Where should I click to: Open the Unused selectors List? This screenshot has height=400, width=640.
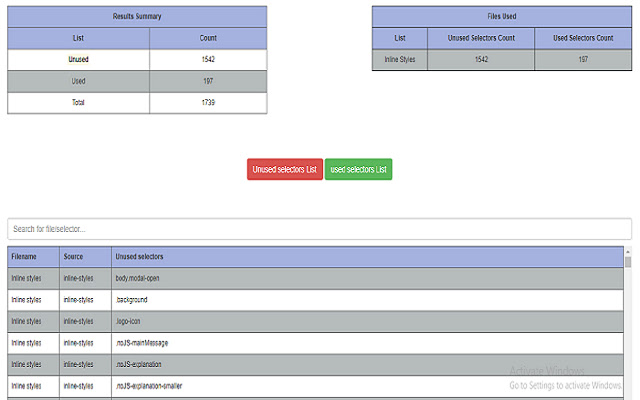click(x=284, y=169)
